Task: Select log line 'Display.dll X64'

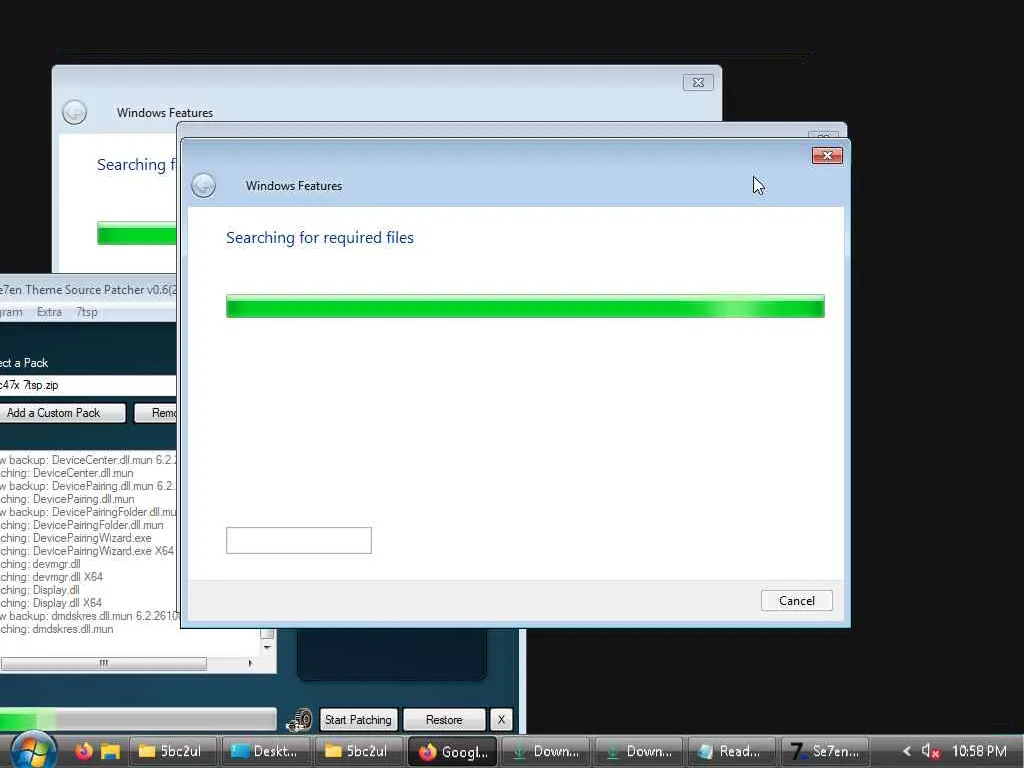Action: tap(51, 603)
